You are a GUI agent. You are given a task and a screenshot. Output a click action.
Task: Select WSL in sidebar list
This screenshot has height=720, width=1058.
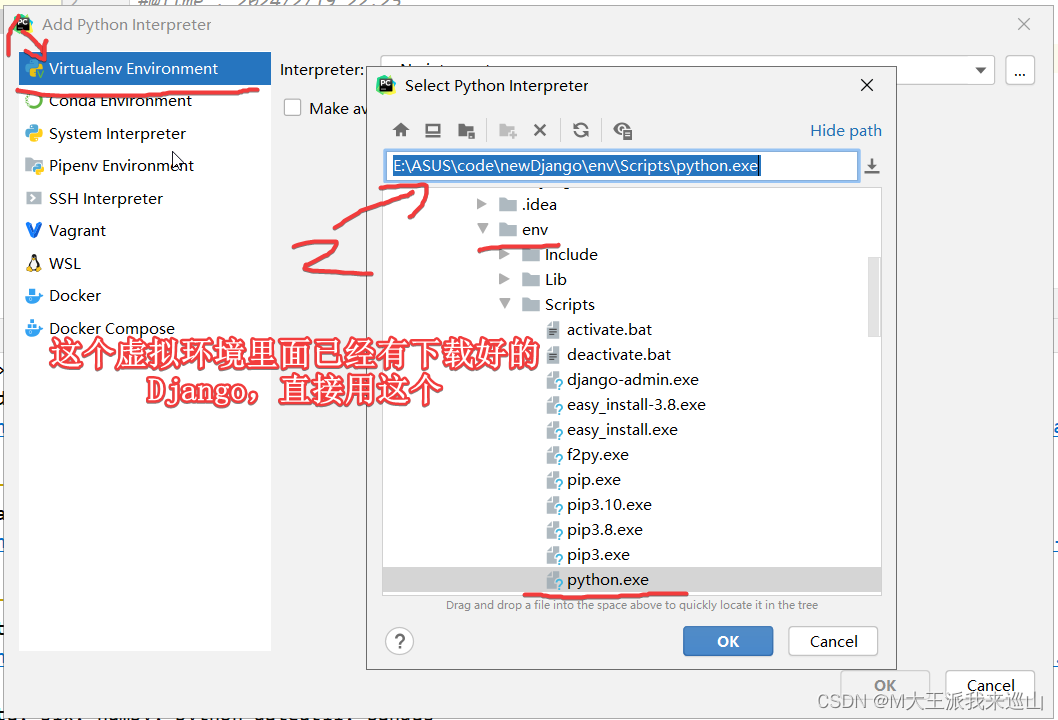pyautogui.click(x=144, y=263)
